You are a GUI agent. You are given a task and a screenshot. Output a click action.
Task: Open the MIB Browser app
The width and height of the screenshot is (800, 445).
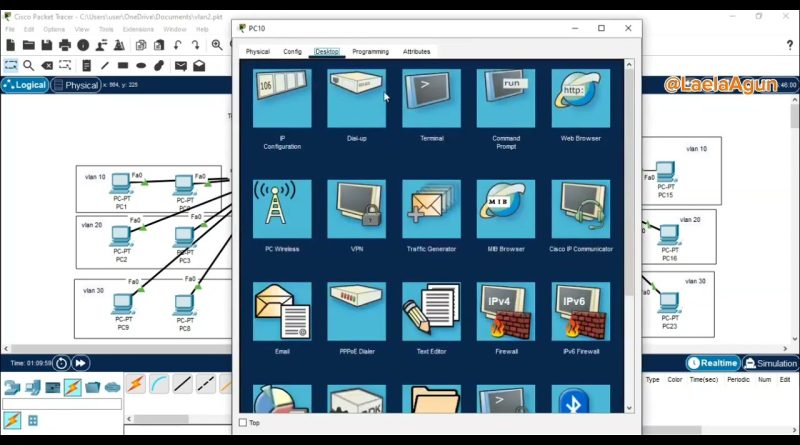pyautogui.click(x=506, y=209)
